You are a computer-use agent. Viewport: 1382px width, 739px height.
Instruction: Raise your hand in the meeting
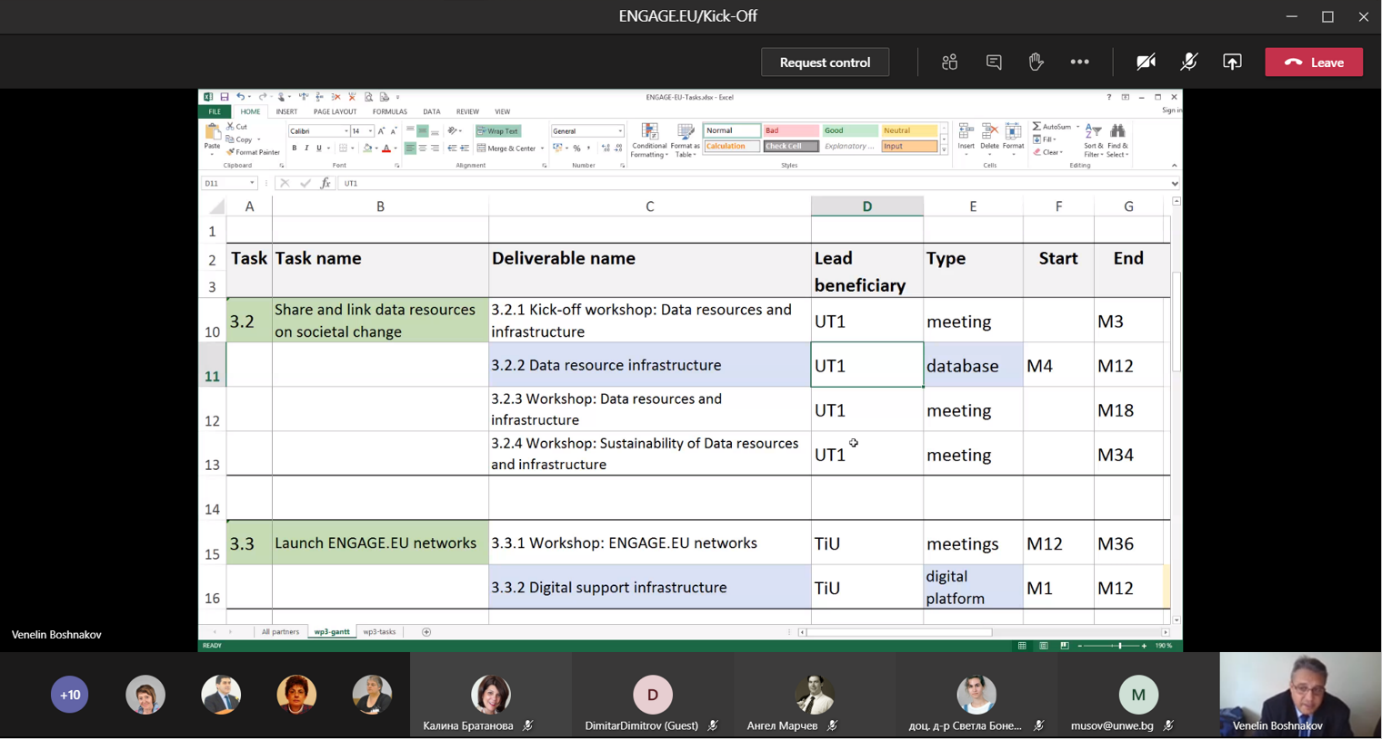tap(1036, 62)
